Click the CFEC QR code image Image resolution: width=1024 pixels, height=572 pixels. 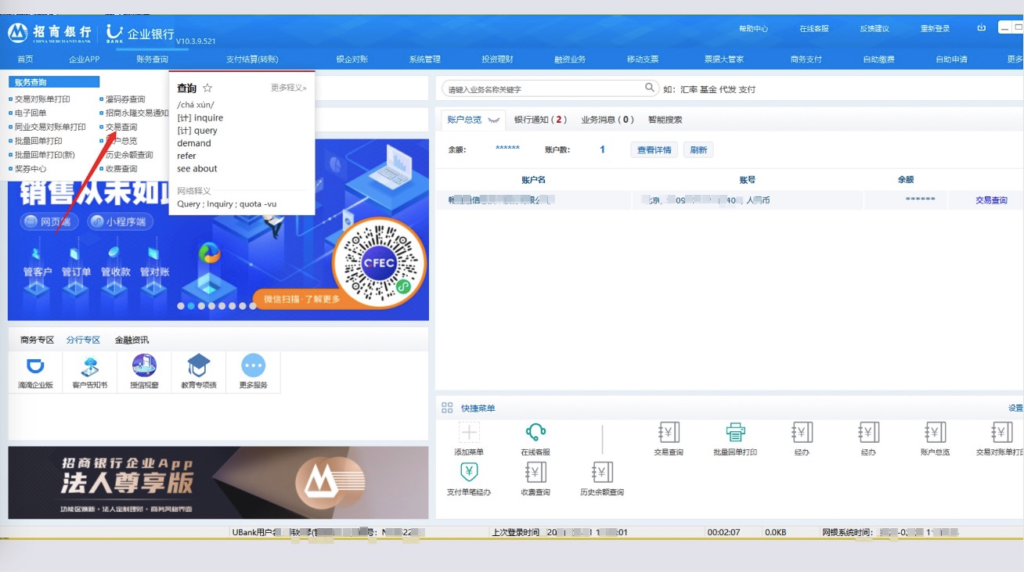click(379, 263)
